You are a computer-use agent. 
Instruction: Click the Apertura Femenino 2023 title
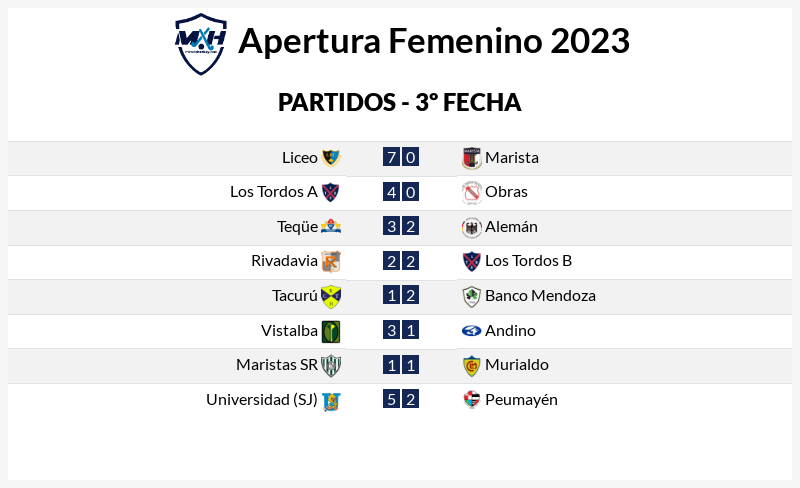[x=434, y=41]
